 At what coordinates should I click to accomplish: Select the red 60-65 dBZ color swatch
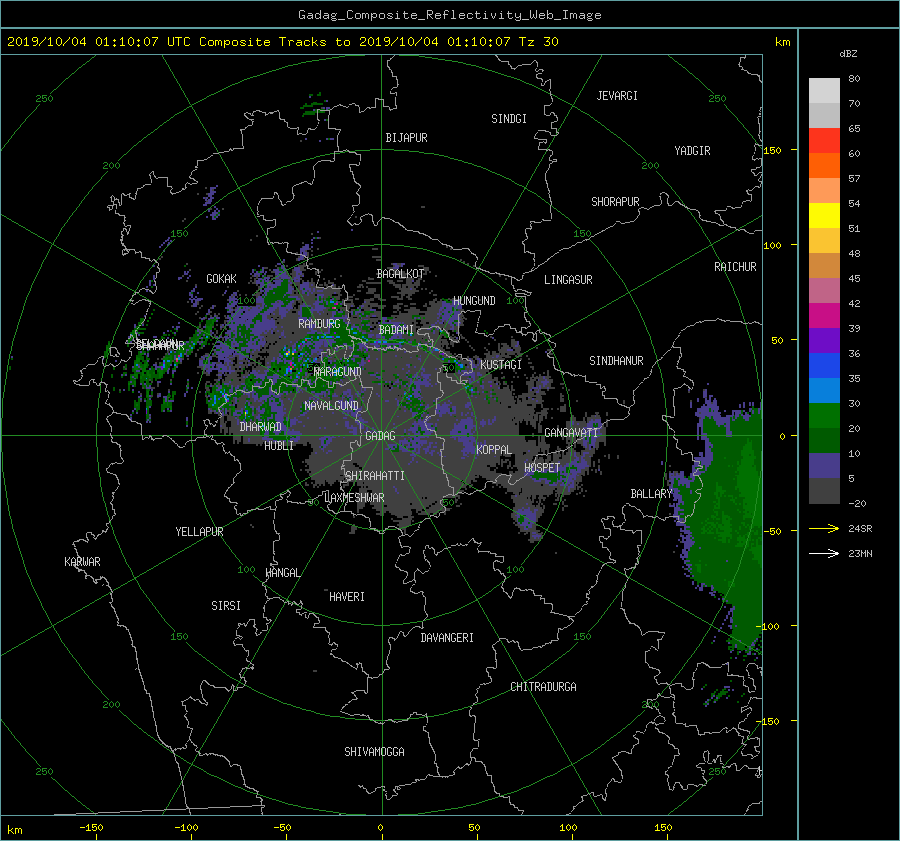tap(824, 141)
